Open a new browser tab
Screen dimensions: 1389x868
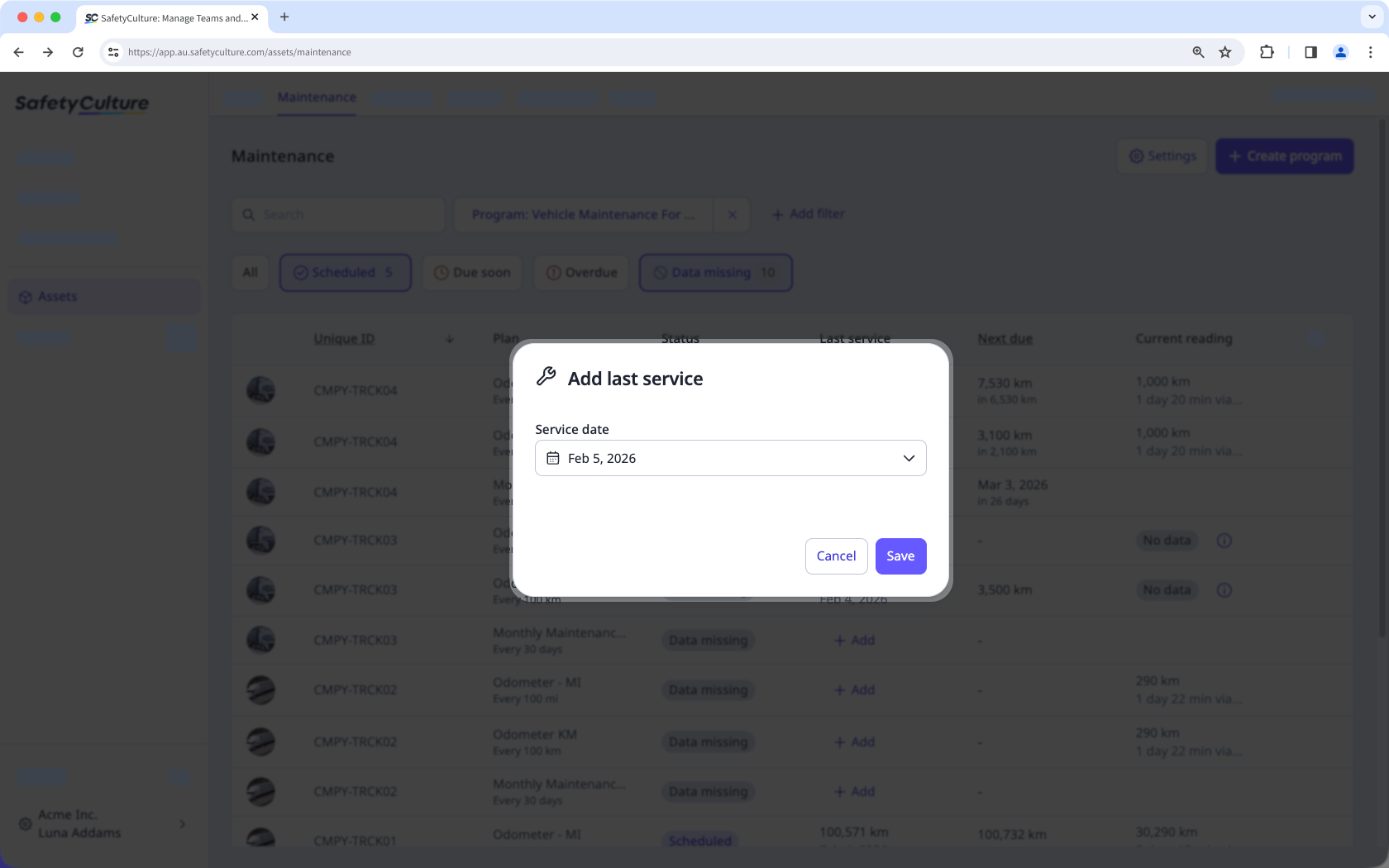284,17
